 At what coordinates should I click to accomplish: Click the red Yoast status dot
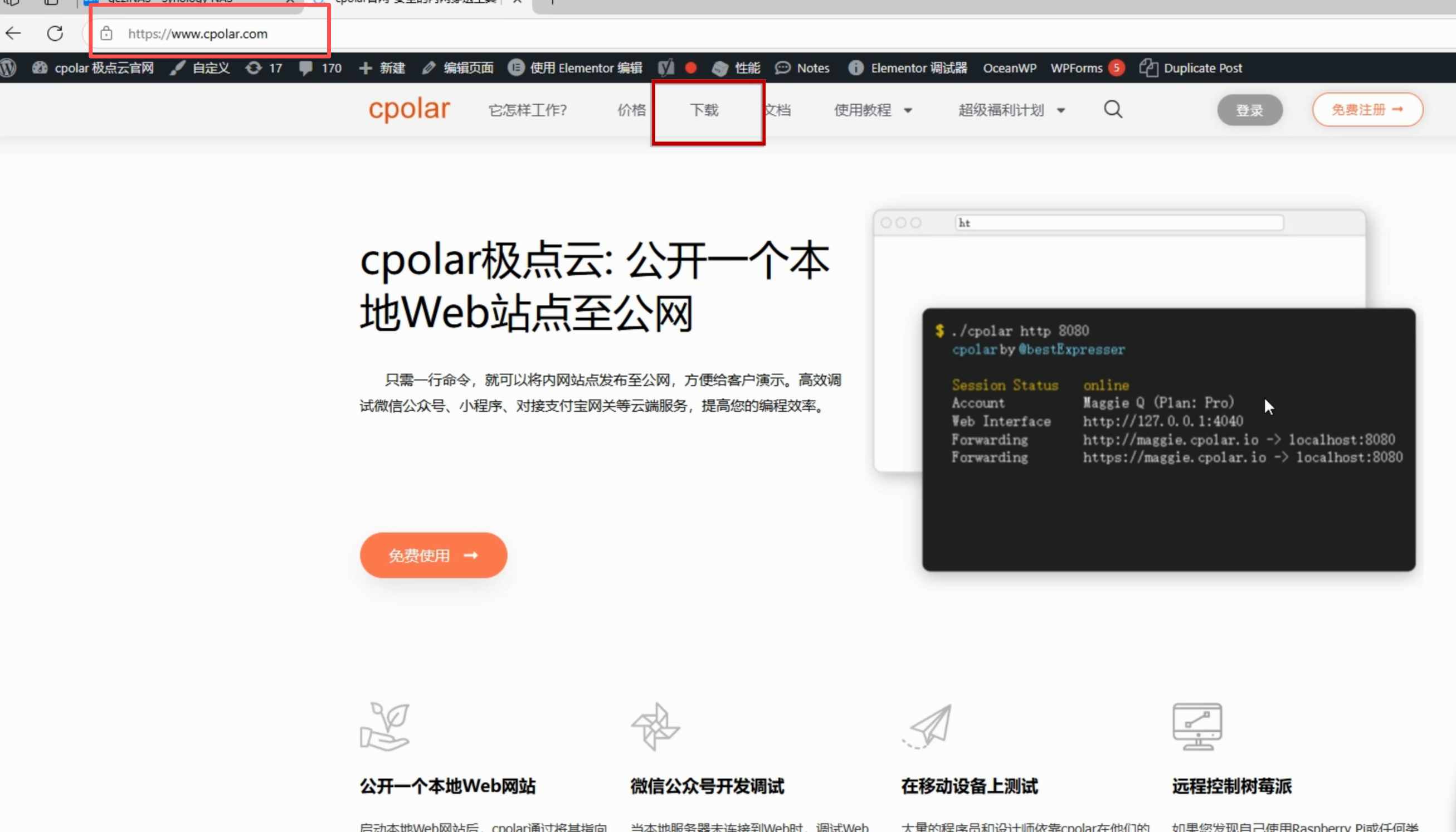click(690, 68)
